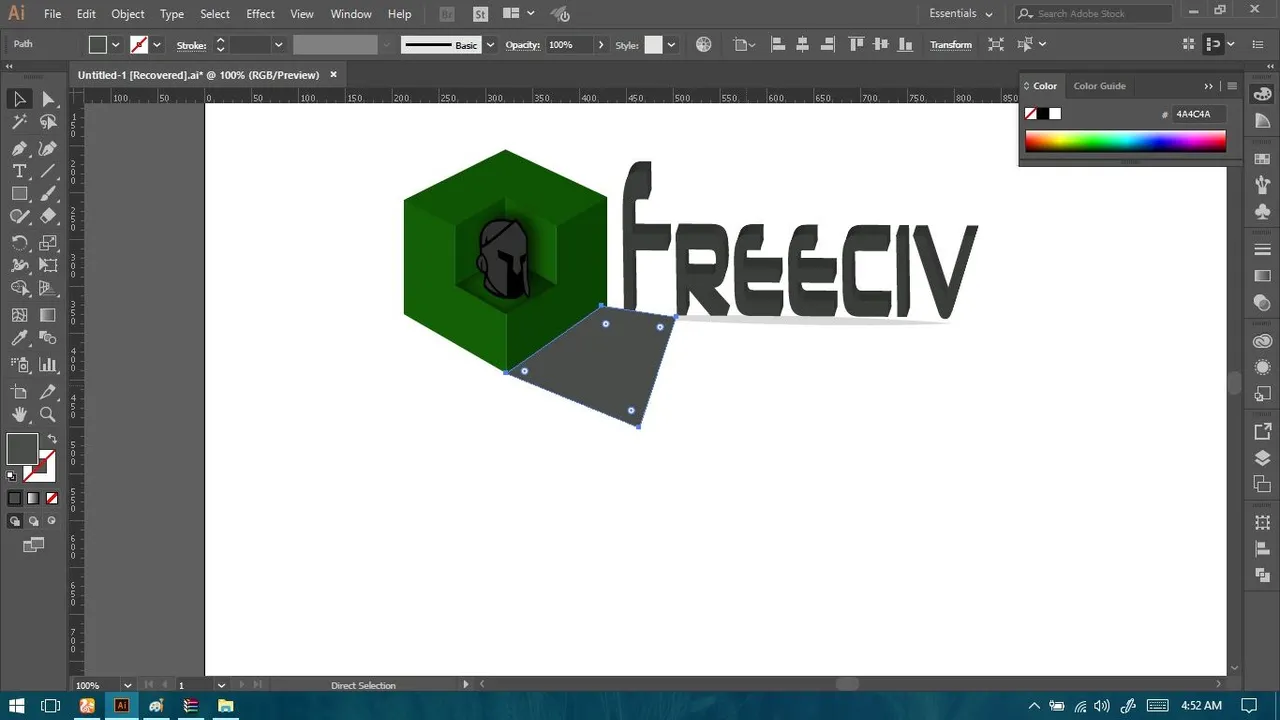Select the Symbol Sprayer tool
This screenshot has width=1280, height=720.
[19, 365]
